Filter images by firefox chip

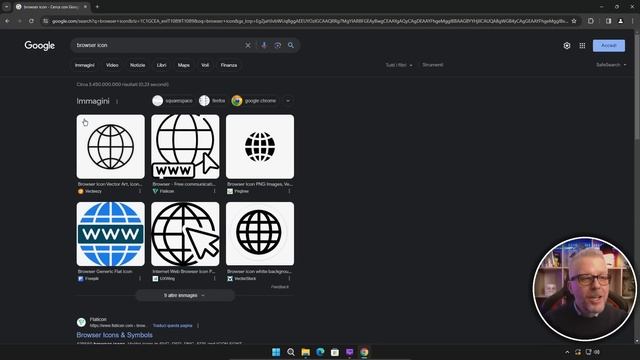(x=213, y=101)
